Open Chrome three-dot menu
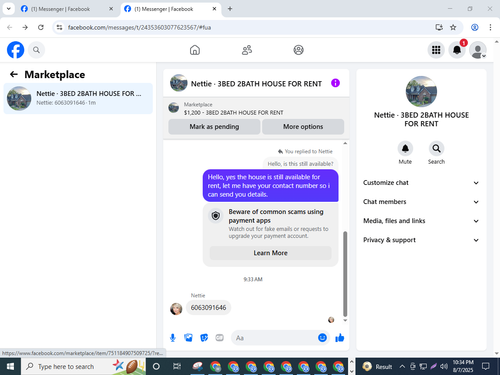Viewport: 500px width, 375px height. click(490, 27)
